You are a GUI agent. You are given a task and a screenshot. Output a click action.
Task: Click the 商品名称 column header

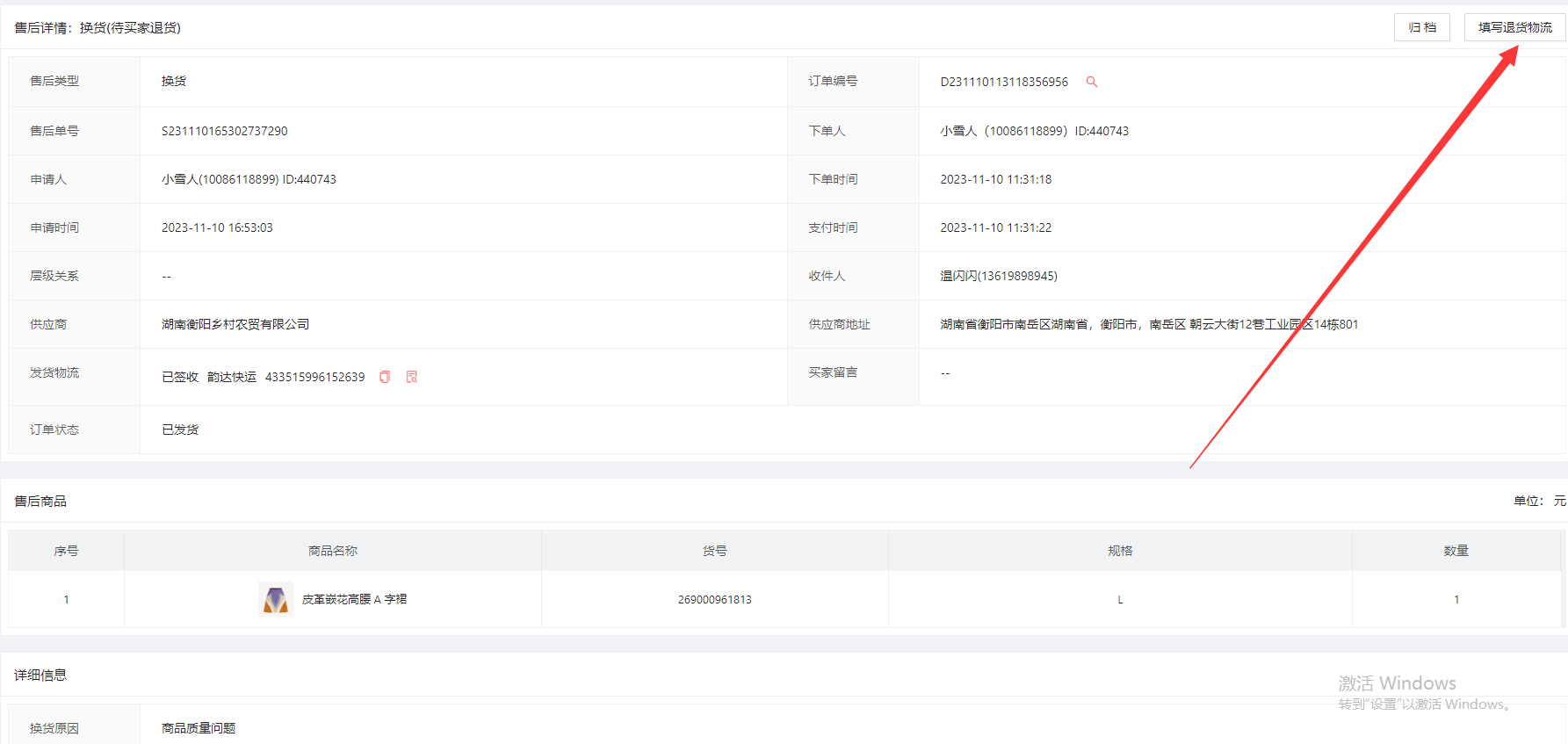pyautogui.click(x=332, y=551)
